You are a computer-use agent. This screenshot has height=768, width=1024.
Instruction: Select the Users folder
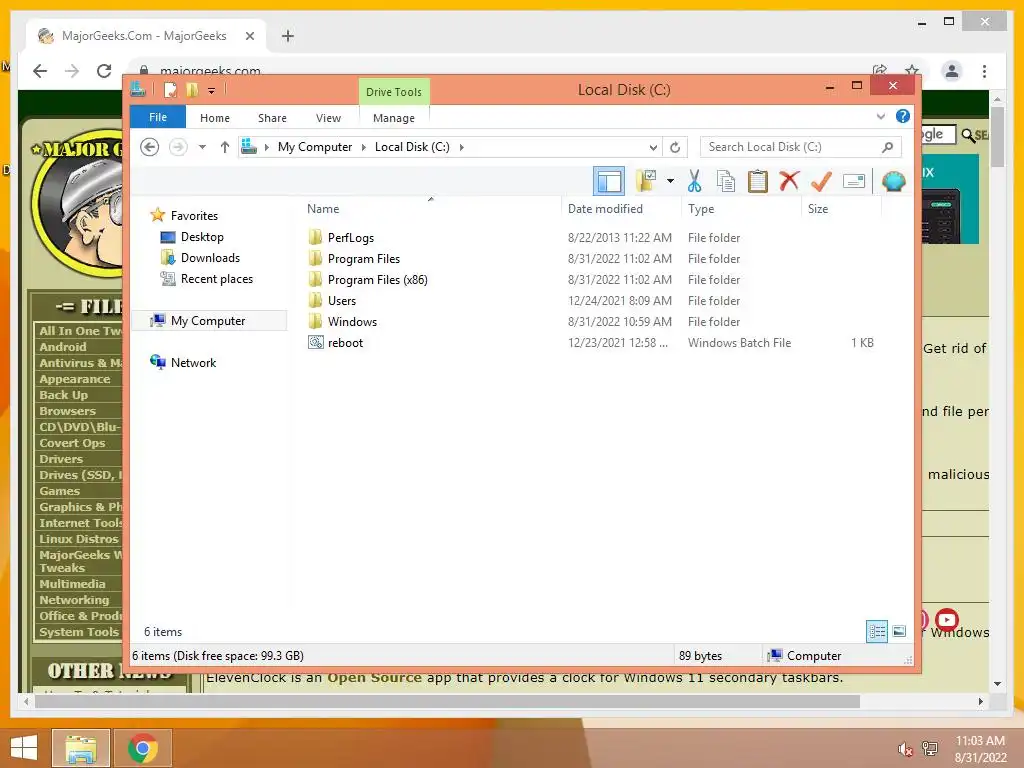(342, 300)
